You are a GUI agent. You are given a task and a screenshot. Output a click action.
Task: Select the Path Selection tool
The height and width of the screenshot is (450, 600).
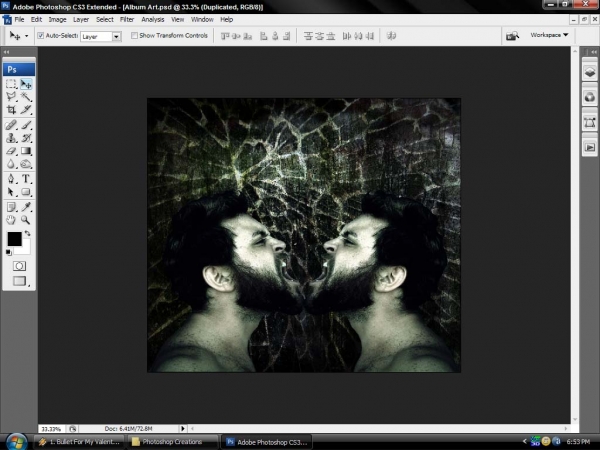click(11, 192)
